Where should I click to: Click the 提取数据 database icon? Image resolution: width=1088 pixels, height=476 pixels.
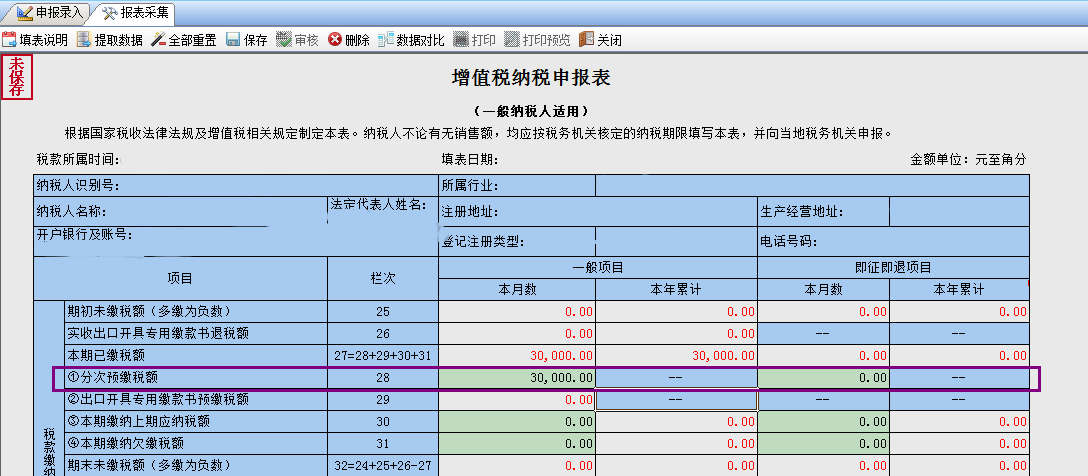(84, 40)
